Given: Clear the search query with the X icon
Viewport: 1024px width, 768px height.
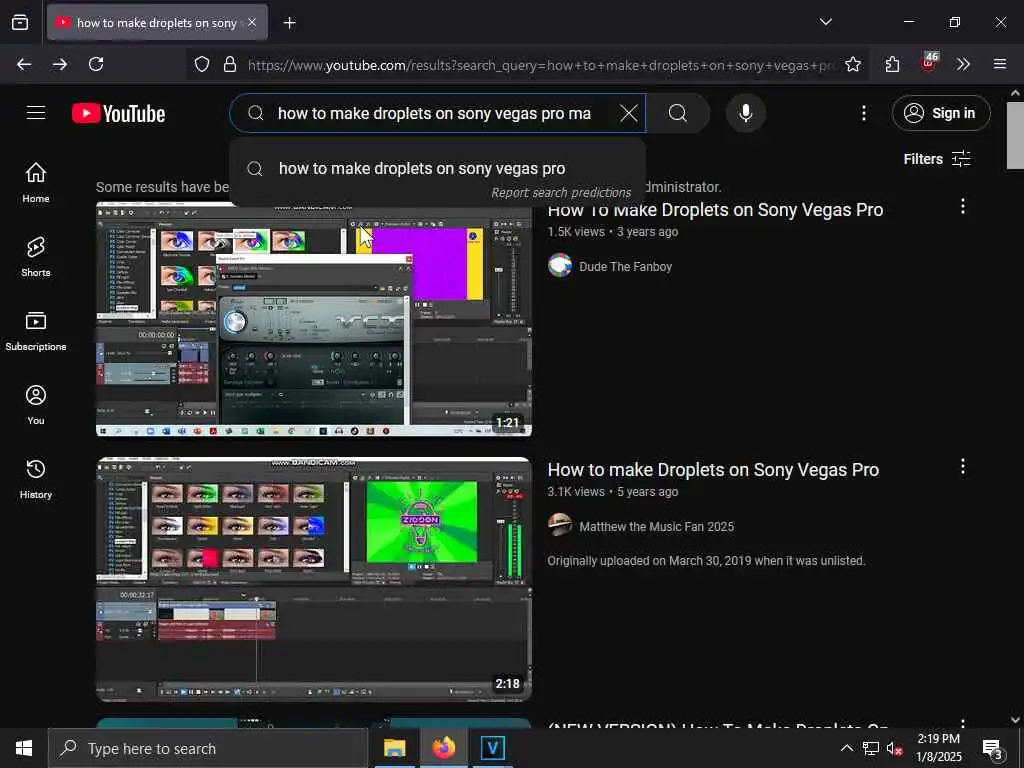Looking at the screenshot, I should (x=629, y=114).
